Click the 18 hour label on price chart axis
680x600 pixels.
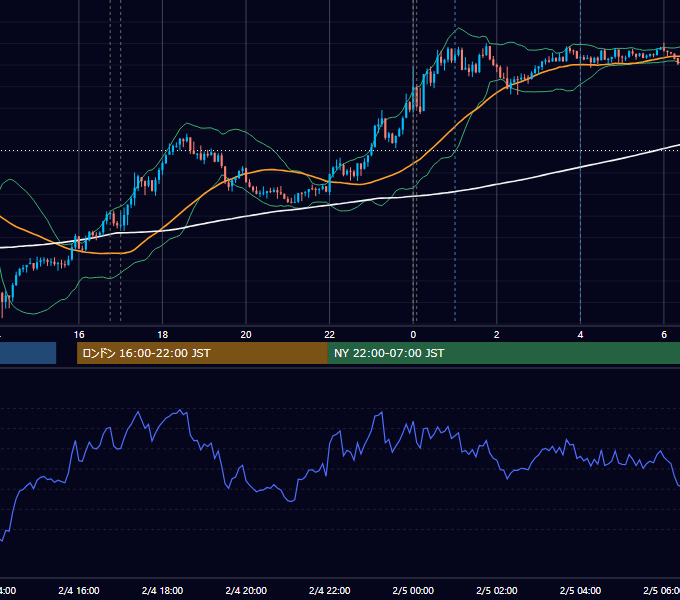pyautogui.click(x=163, y=335)
